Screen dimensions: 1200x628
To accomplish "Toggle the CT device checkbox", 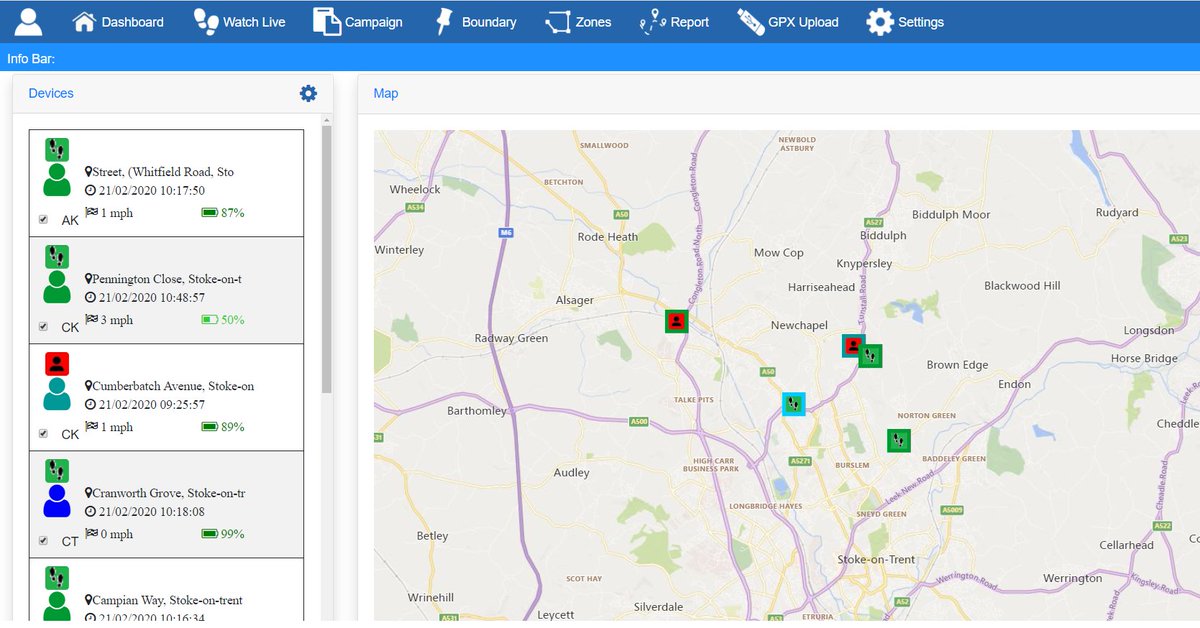I will tap(42, 540).
